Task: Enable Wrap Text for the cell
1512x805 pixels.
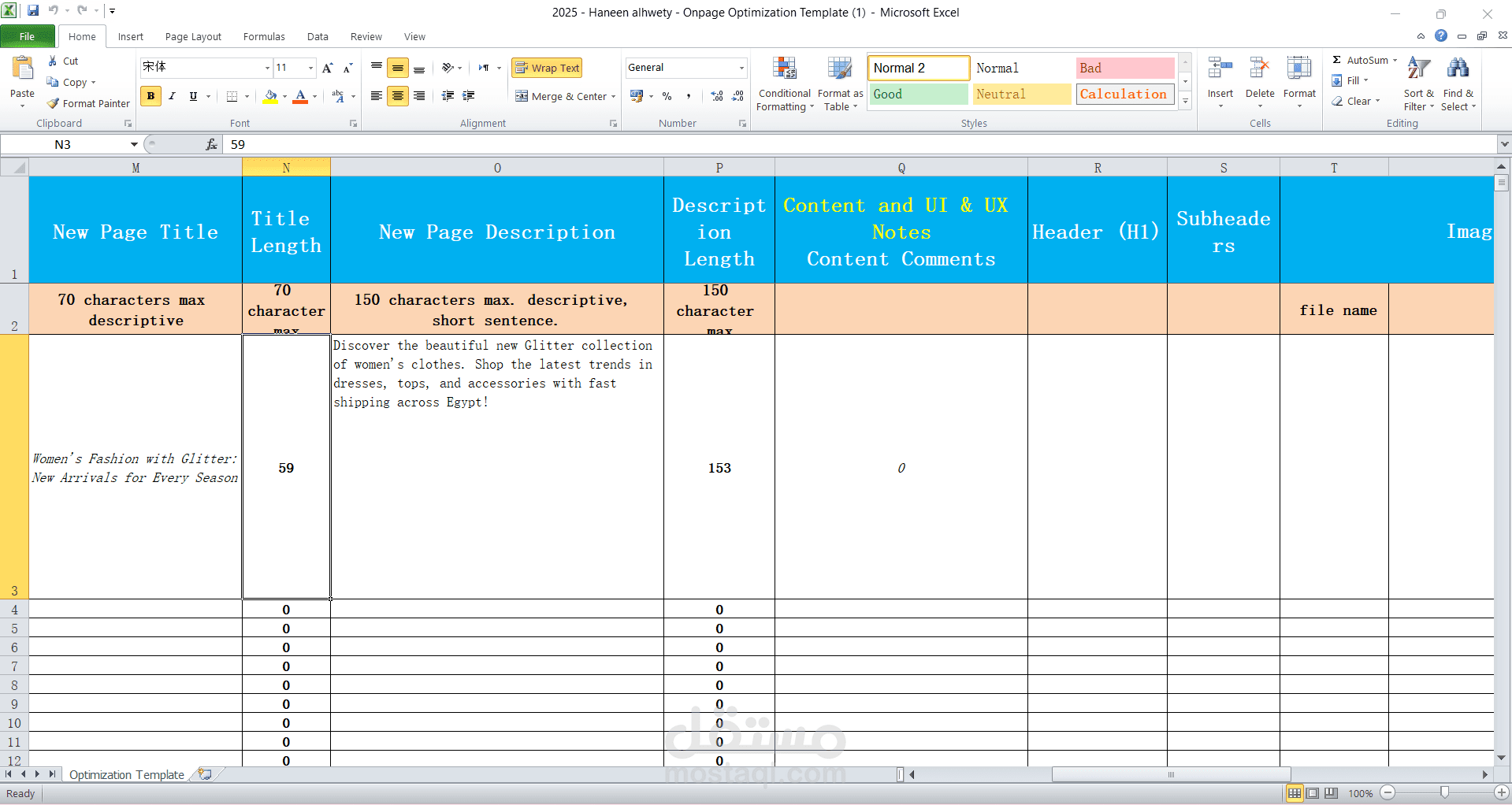Action: pyautogui.click(x=547, y=68)
